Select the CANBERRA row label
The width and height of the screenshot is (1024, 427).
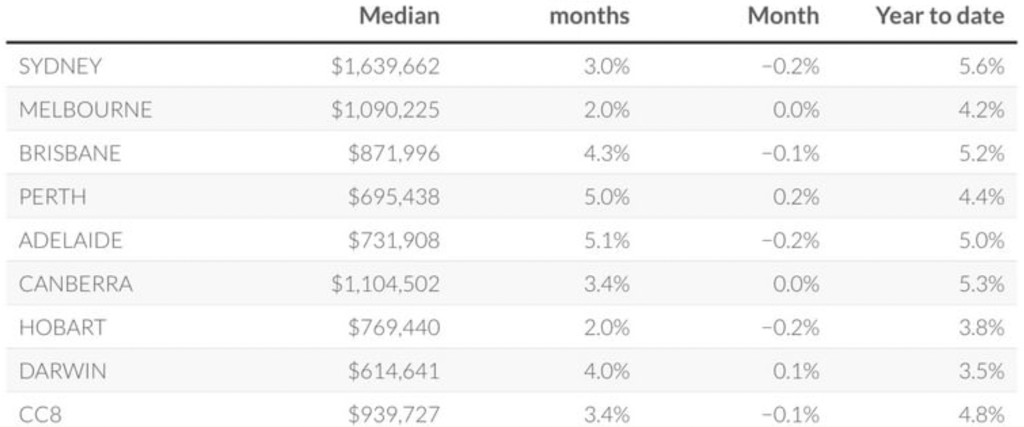click(75, 284)
